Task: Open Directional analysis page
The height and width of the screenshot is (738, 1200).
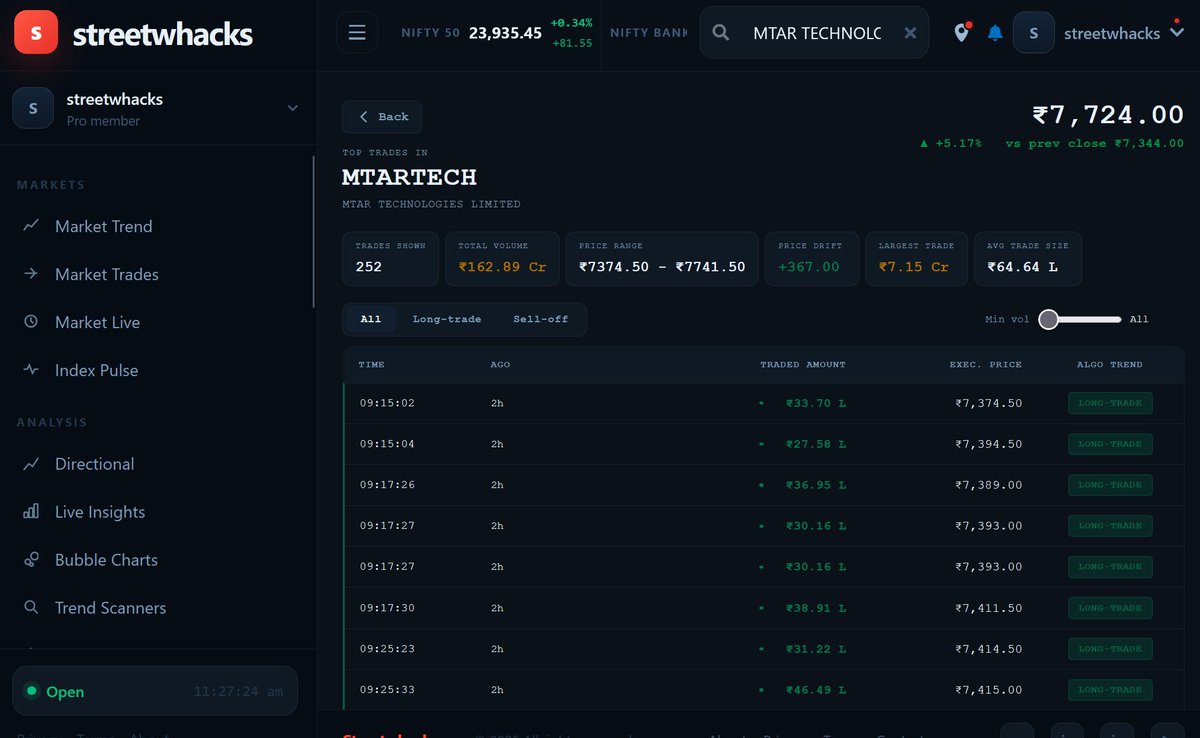Action: [94, 465]
